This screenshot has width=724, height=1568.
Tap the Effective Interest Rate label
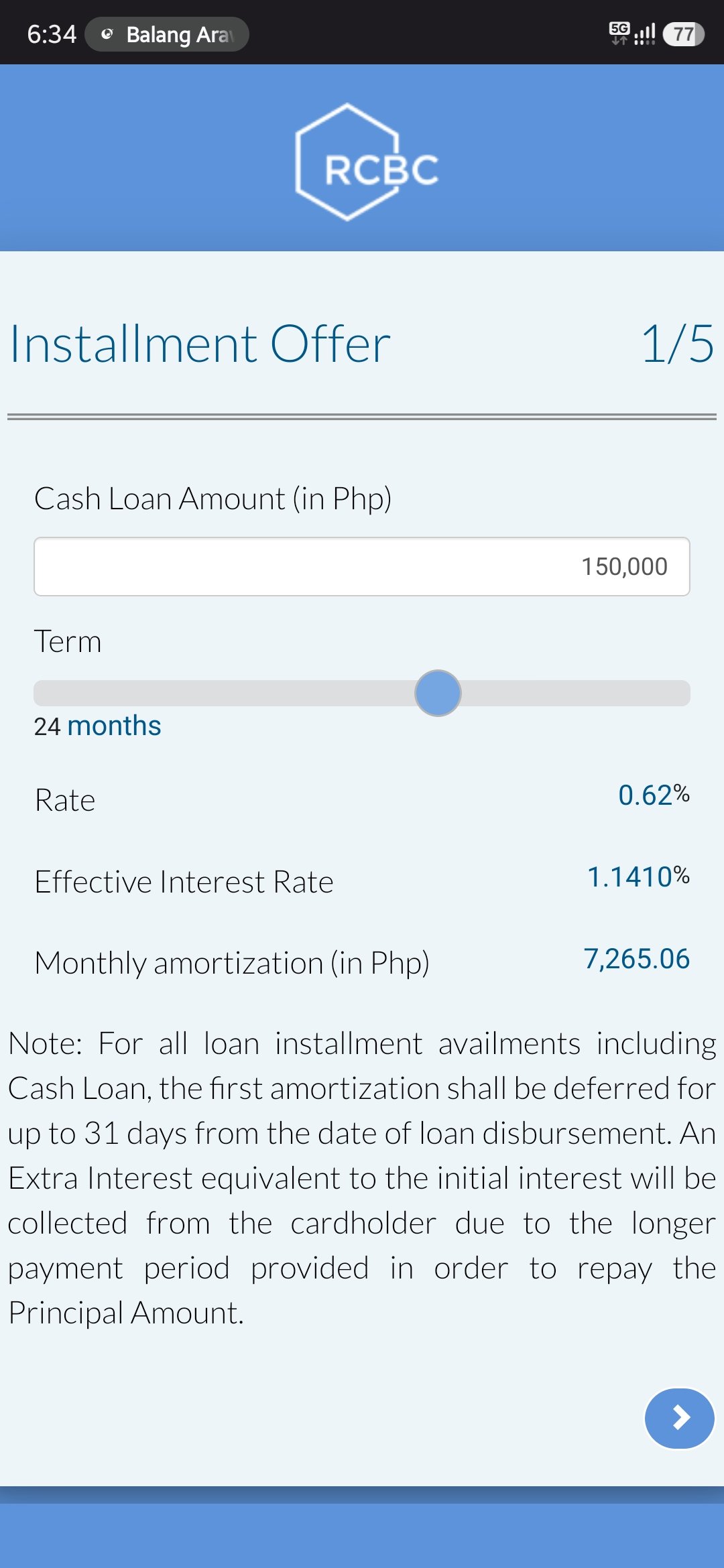(184, 882)
